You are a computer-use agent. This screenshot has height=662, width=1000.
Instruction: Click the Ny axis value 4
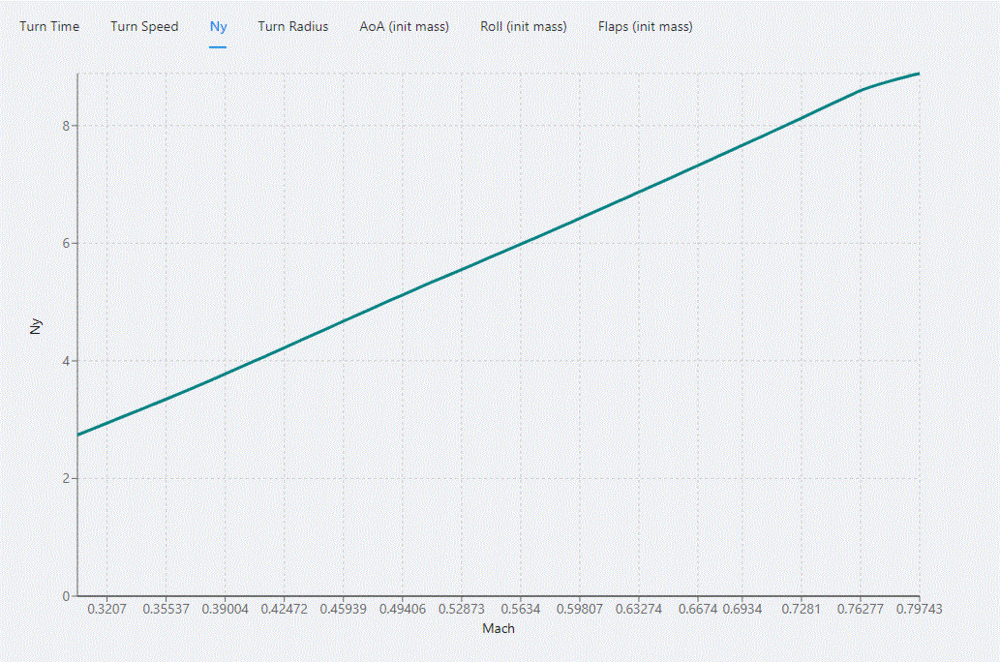(66, 361)
